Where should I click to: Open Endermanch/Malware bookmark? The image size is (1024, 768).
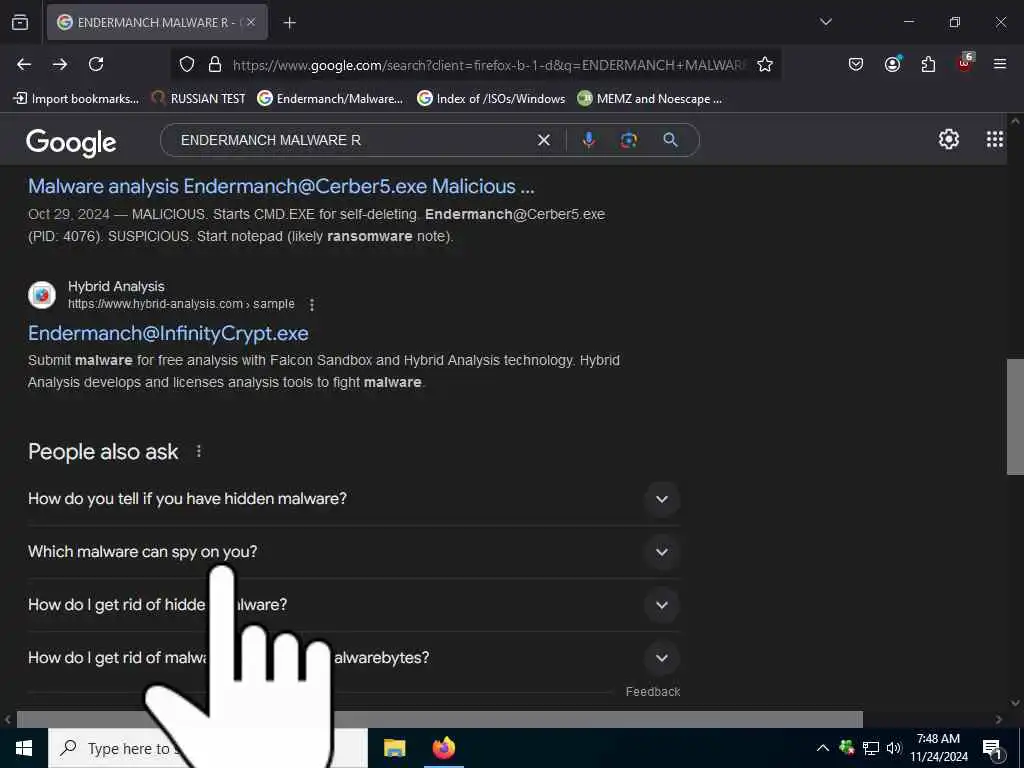(330, 99)
